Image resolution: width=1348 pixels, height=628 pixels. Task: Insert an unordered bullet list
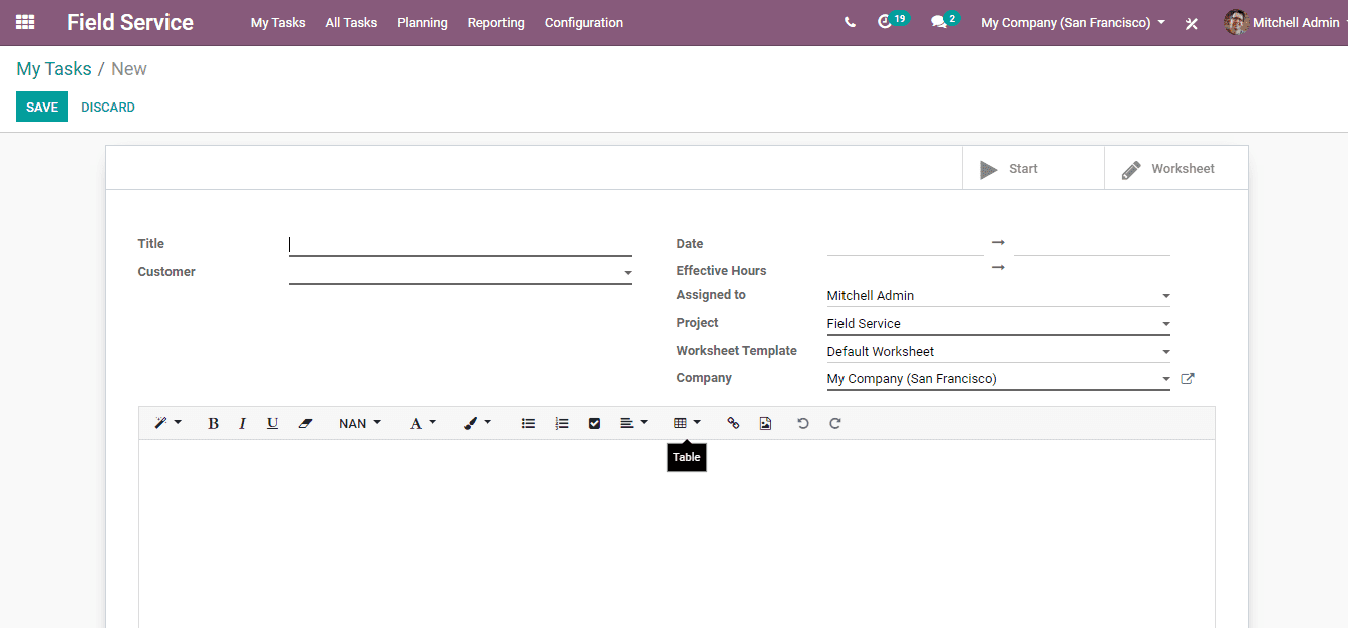tap(528, 423)
